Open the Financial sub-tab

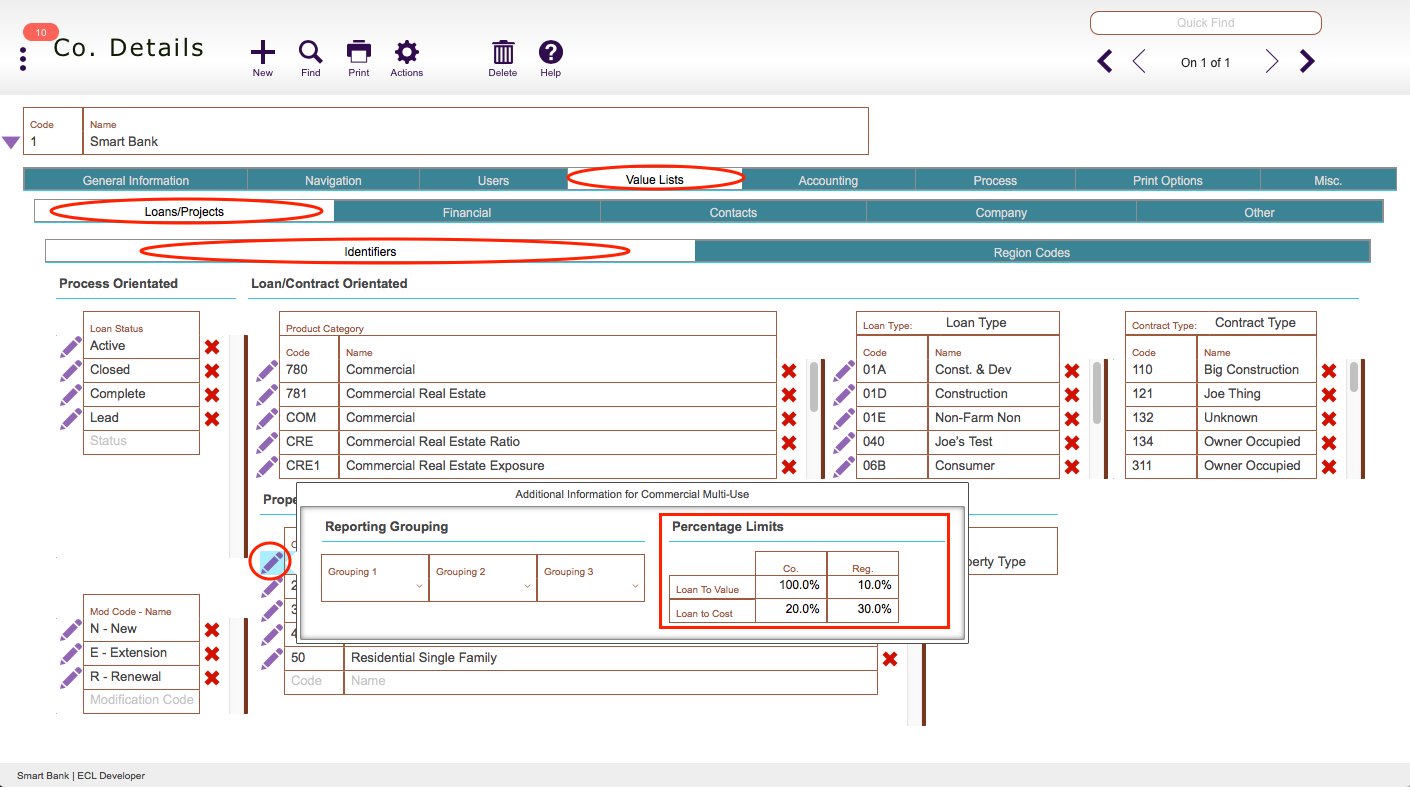pos(467,212)
